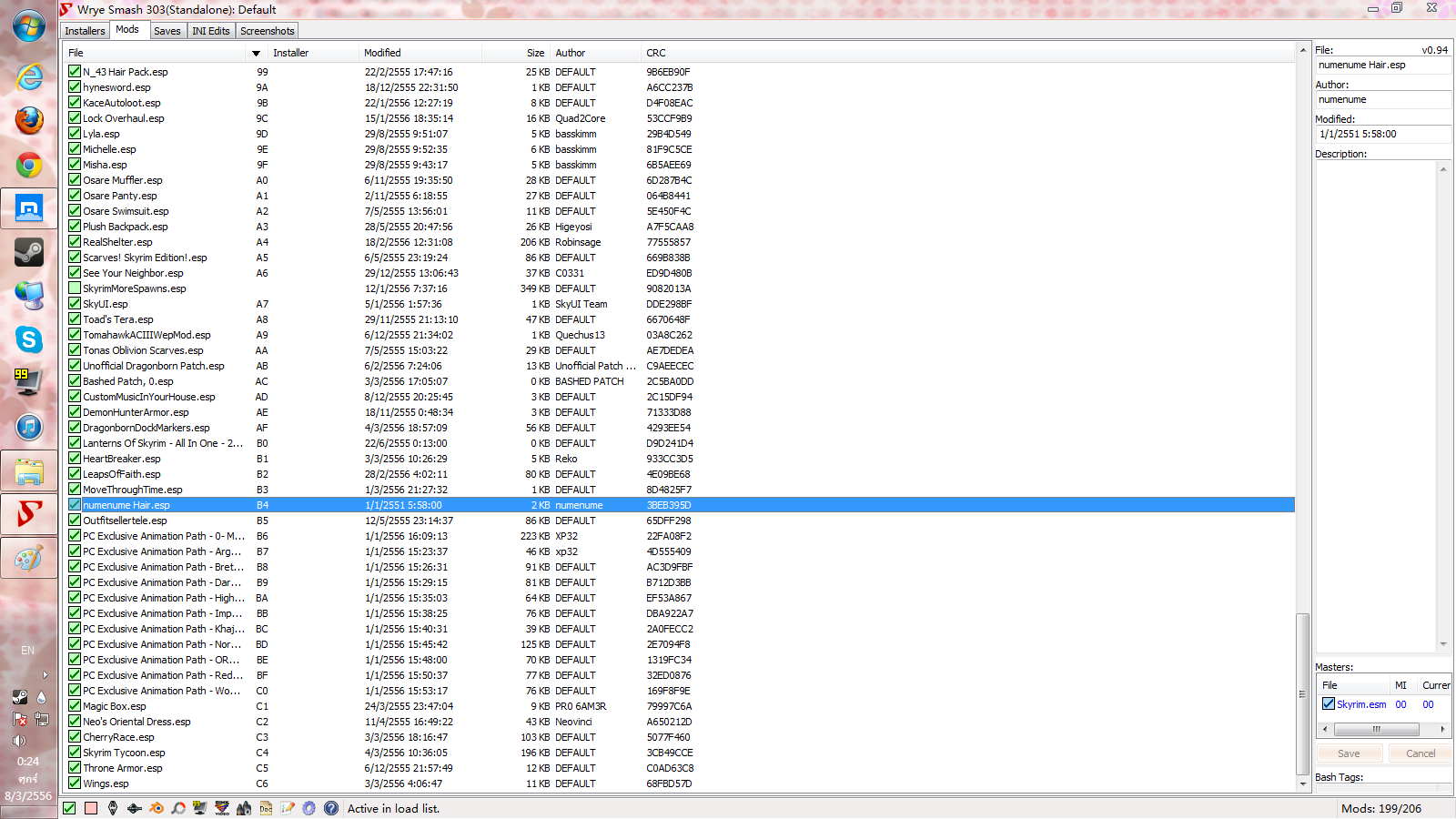Select the Mods tab

127,30
